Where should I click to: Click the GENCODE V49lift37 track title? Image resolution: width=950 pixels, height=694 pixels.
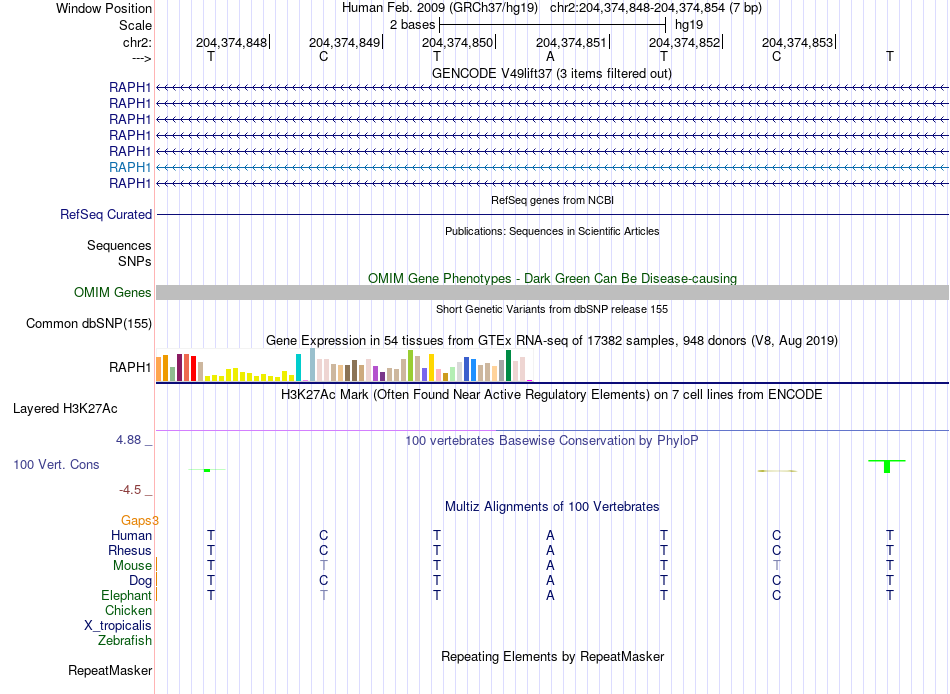click(x=552, y=74)
